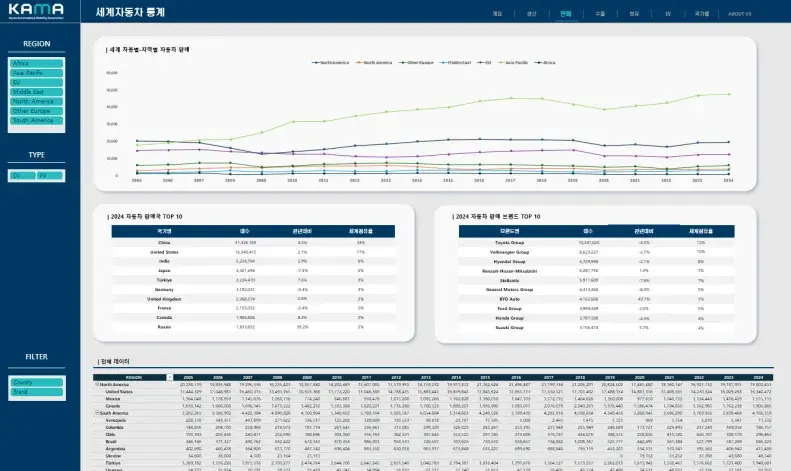Click the 국가명 country table header
791x471 pixels.
click(x=164, y=231)
